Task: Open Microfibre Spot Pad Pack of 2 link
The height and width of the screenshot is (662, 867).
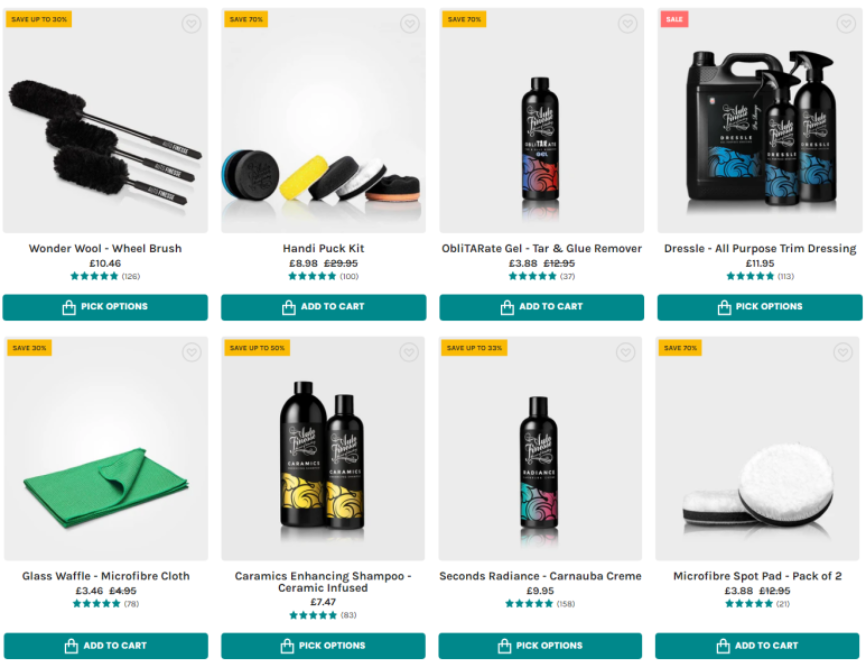Action: pyautogui.click(x=758, y=576)
